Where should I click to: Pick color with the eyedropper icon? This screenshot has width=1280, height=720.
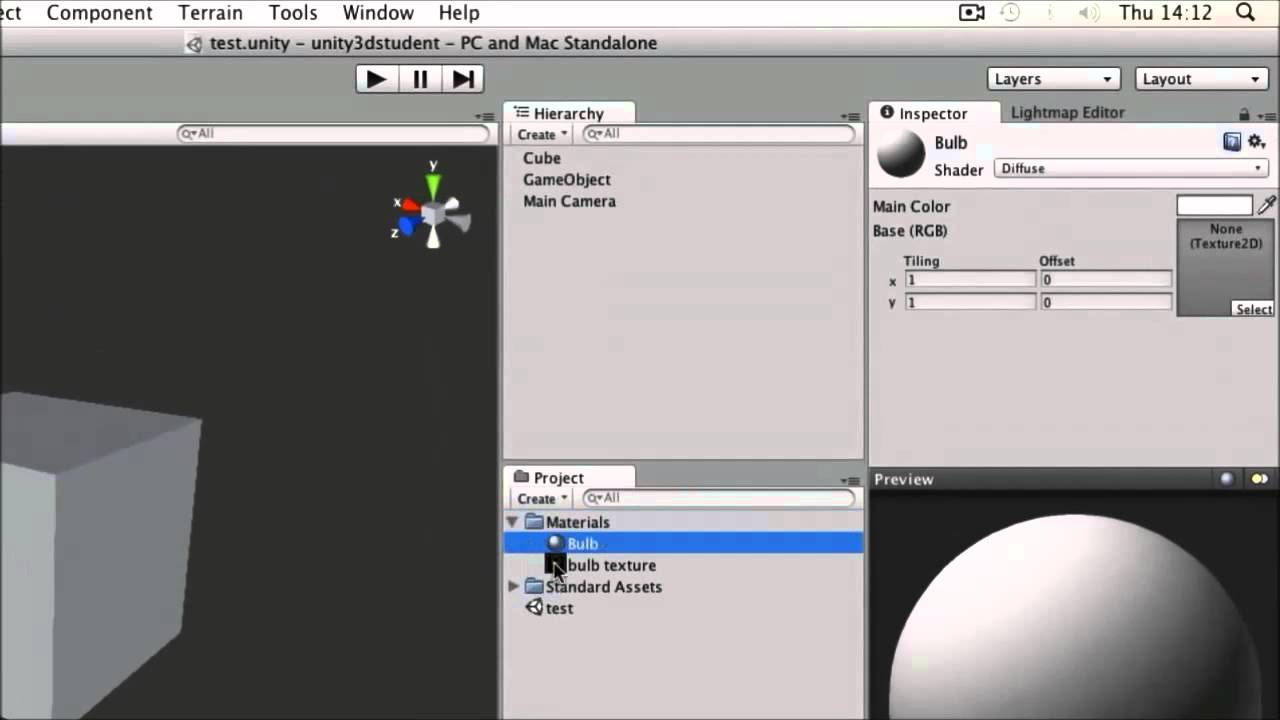pos(1267,205)
